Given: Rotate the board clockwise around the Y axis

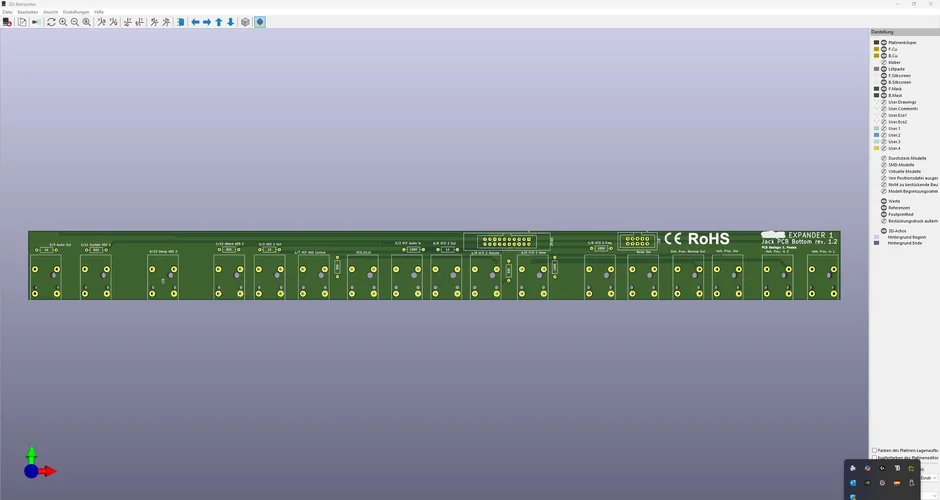Looking at the screenshot, I should 128,22.
